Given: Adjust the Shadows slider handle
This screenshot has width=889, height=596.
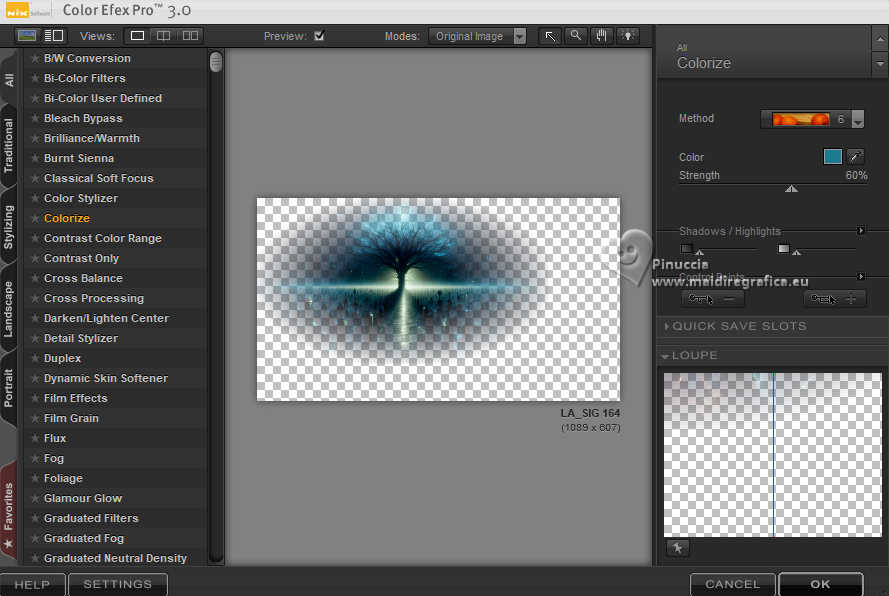Looking at the screenshot, I should (700, 252).
